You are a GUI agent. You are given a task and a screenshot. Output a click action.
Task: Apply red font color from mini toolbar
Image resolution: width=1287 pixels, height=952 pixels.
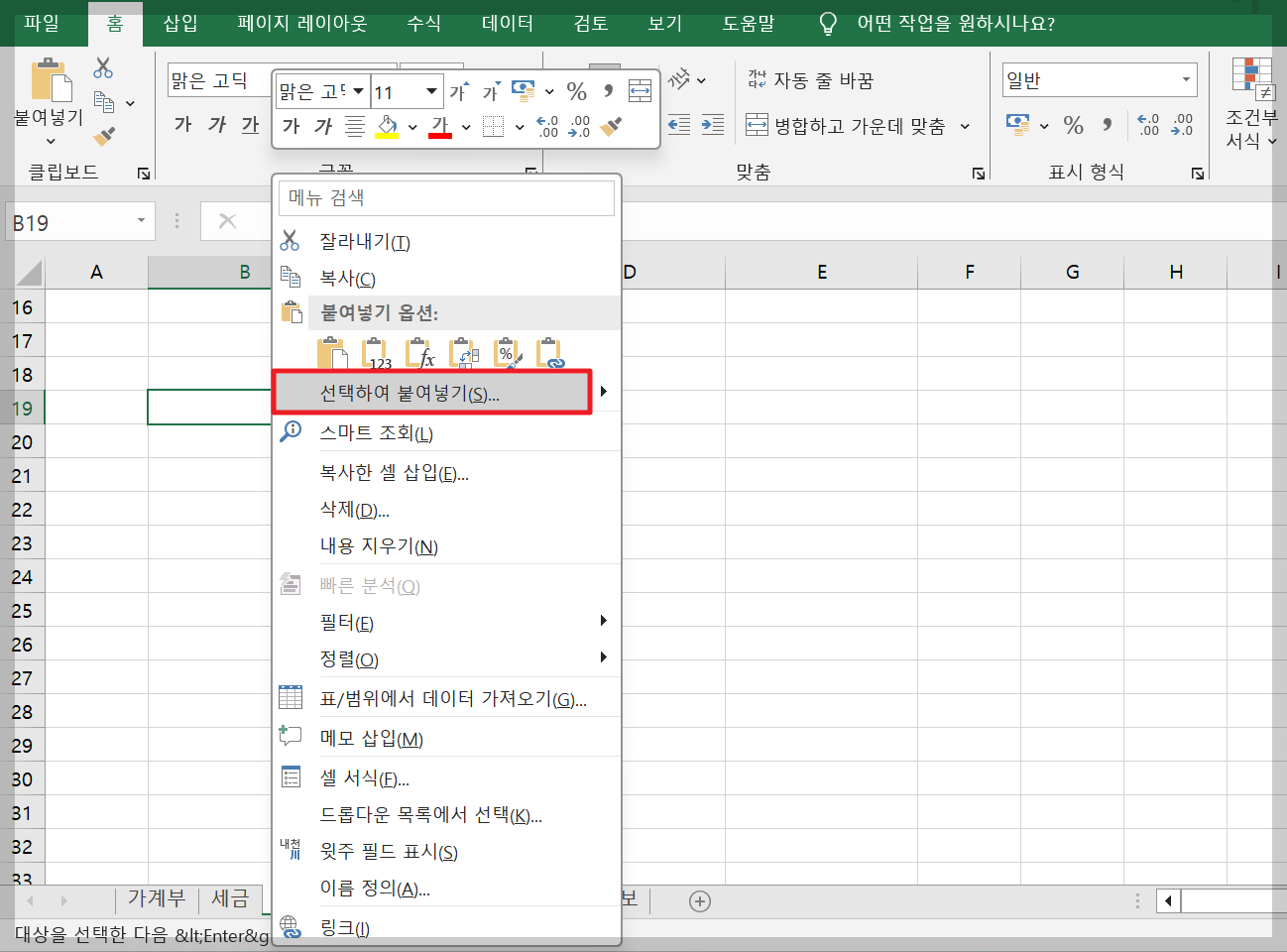(440, 126)
